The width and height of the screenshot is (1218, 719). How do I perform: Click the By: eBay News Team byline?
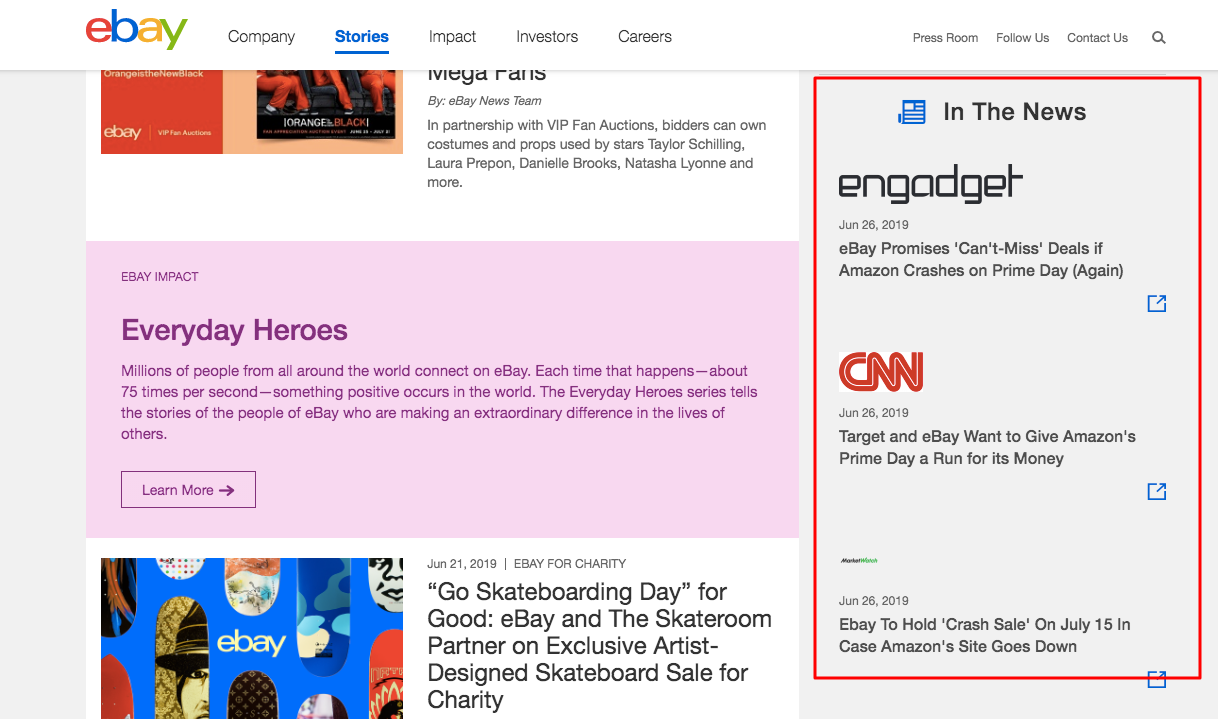pyautogui.click(x=484, y=101)
